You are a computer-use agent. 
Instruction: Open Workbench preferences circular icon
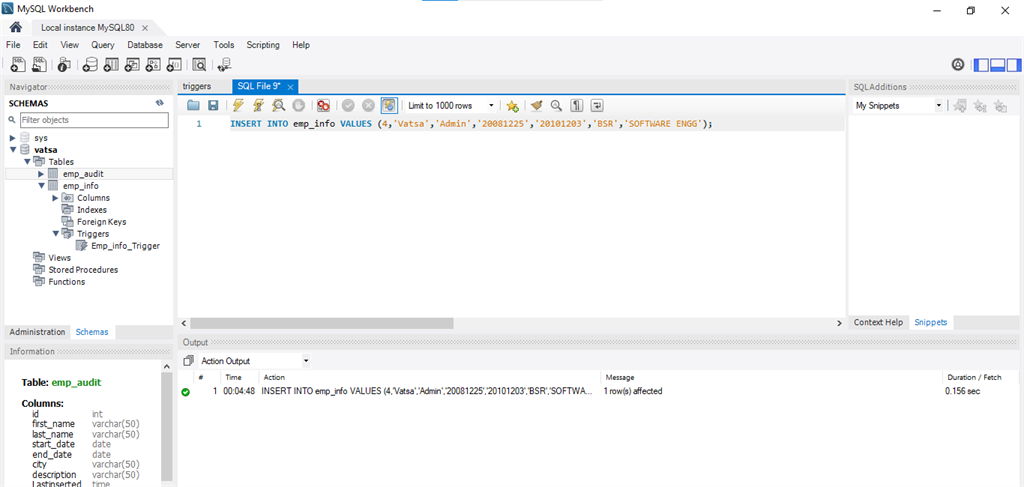[958, 65]
